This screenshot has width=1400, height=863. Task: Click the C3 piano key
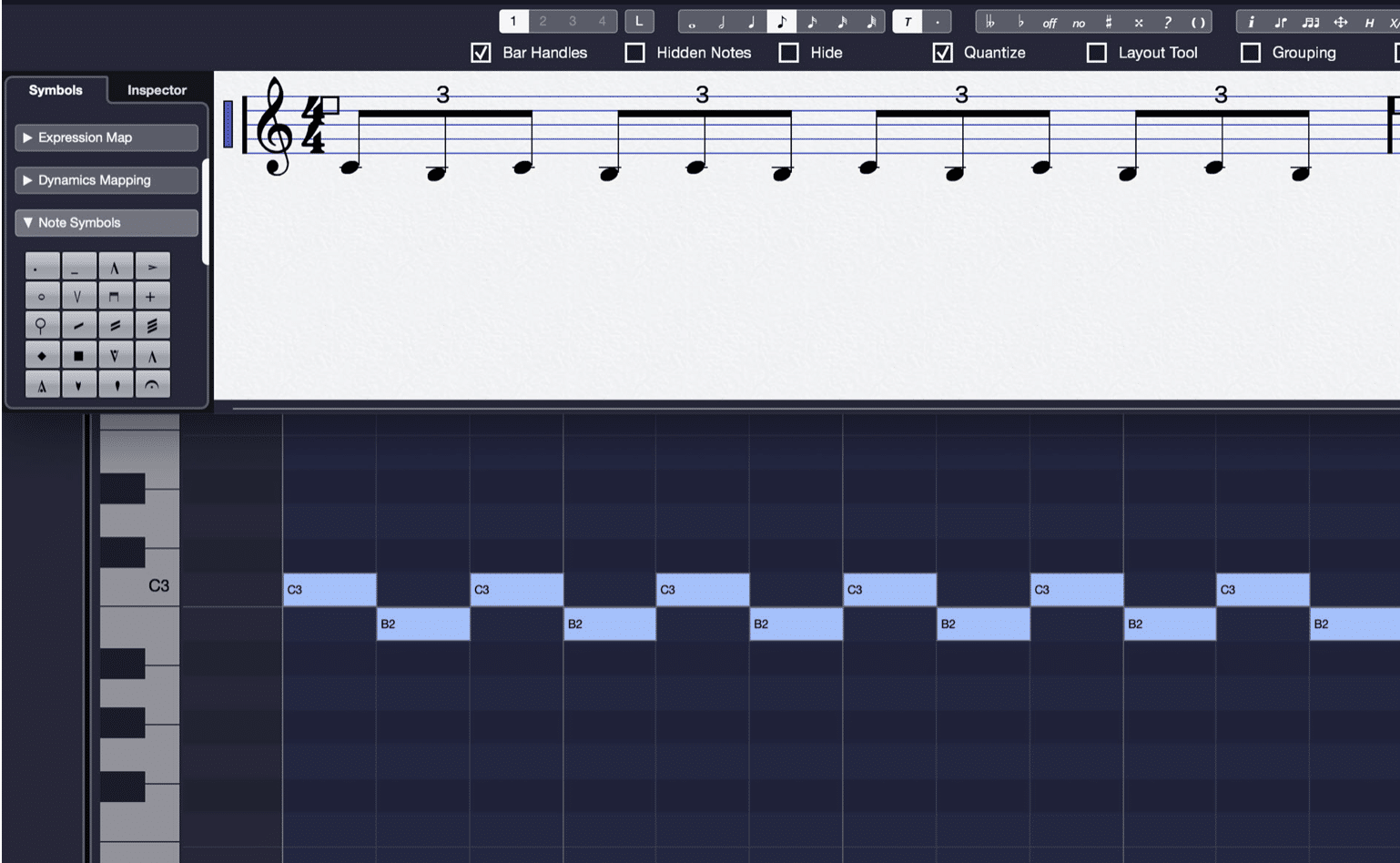[x=139, y=588]
